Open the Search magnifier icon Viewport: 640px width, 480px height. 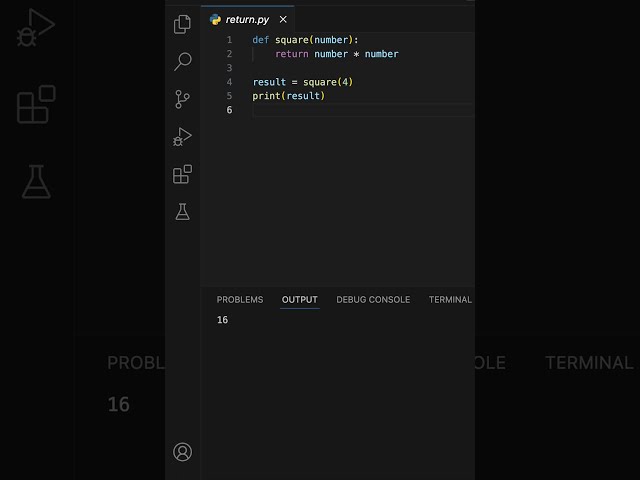pos(182,62)
